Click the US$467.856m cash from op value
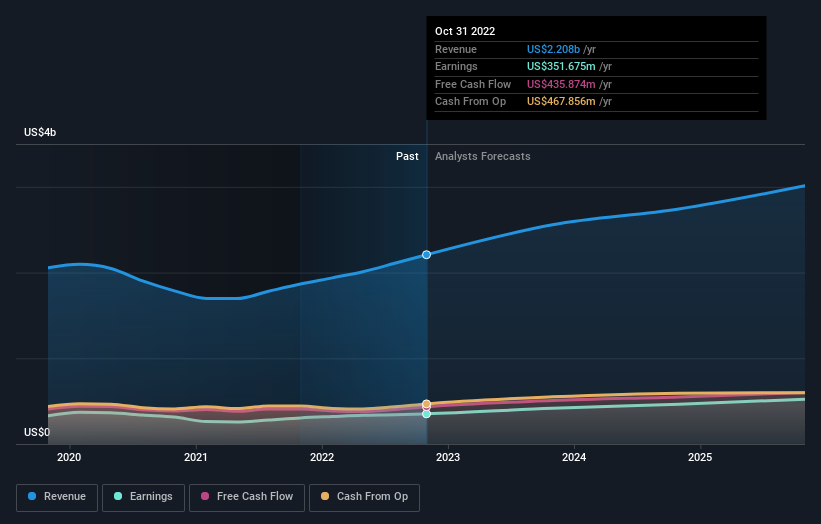The width and height of the screenshot is (821, 524). [x=561, y=102]
